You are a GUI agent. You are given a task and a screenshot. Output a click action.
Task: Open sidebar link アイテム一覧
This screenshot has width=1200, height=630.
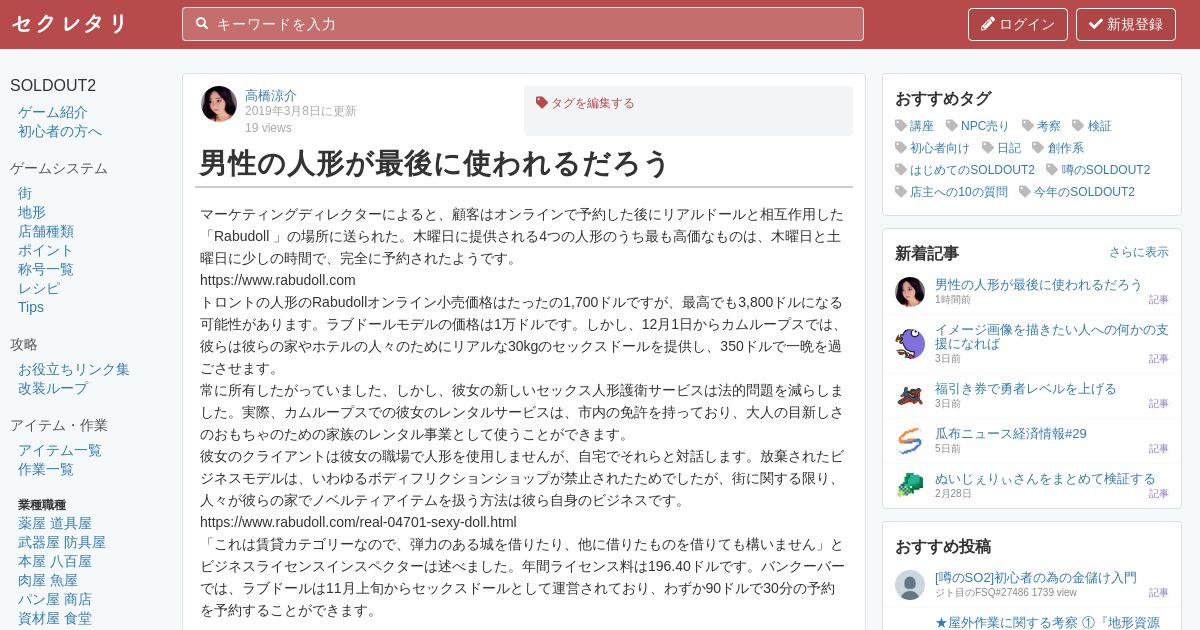(60, 450)
